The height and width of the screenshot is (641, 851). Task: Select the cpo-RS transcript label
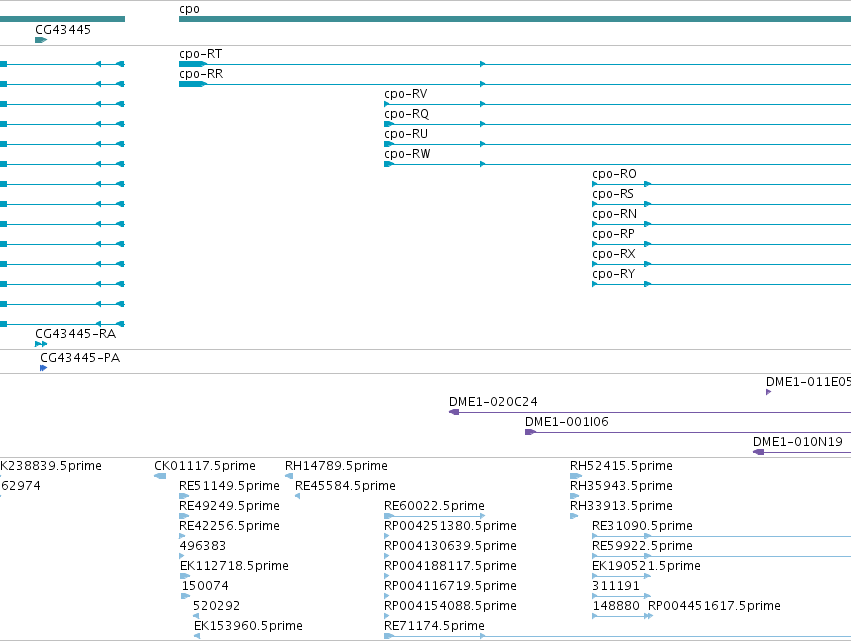(x=613, y=194)
